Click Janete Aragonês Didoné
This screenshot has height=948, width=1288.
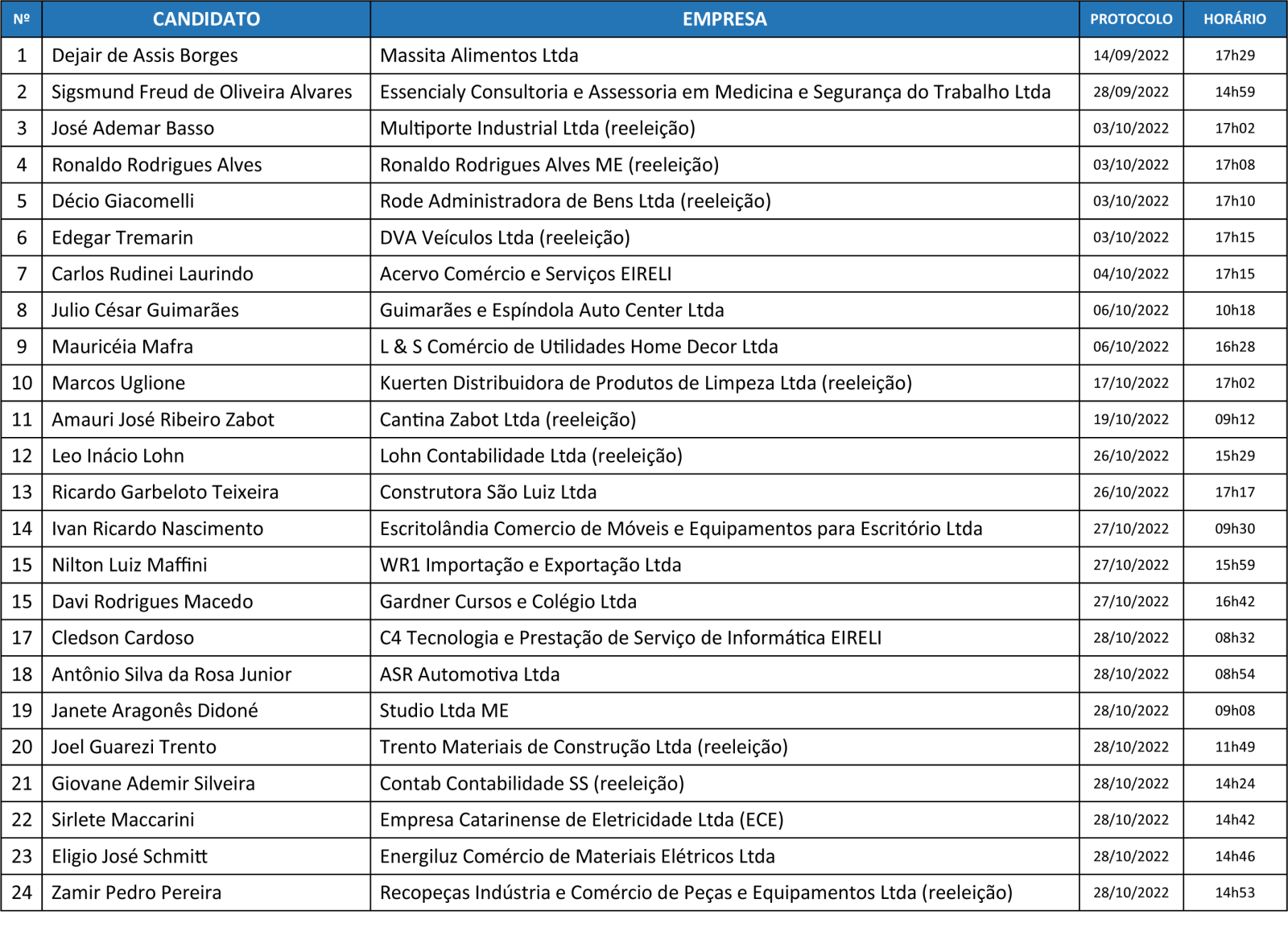155,711
